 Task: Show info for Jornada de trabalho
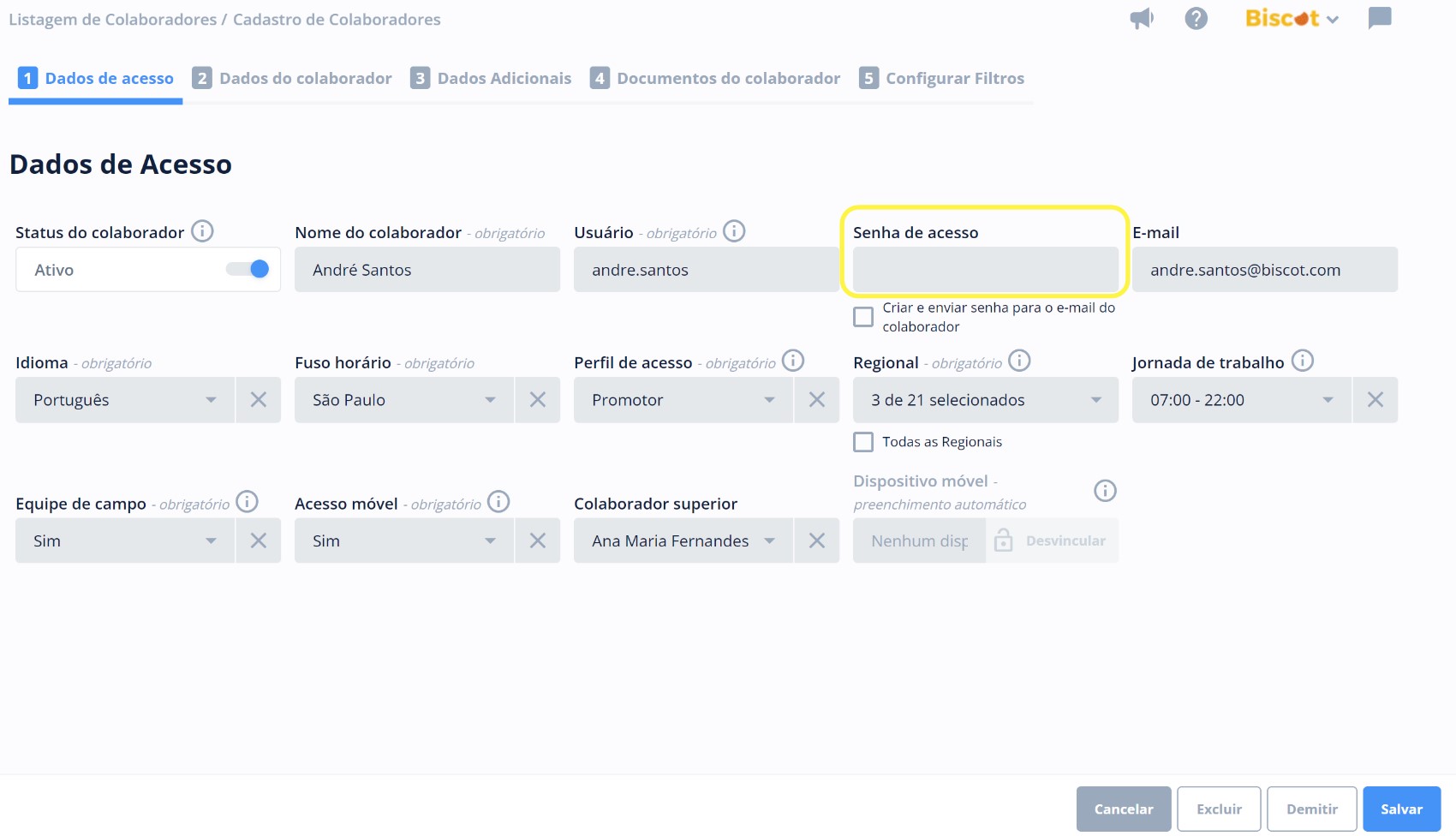pos(1302,361)
